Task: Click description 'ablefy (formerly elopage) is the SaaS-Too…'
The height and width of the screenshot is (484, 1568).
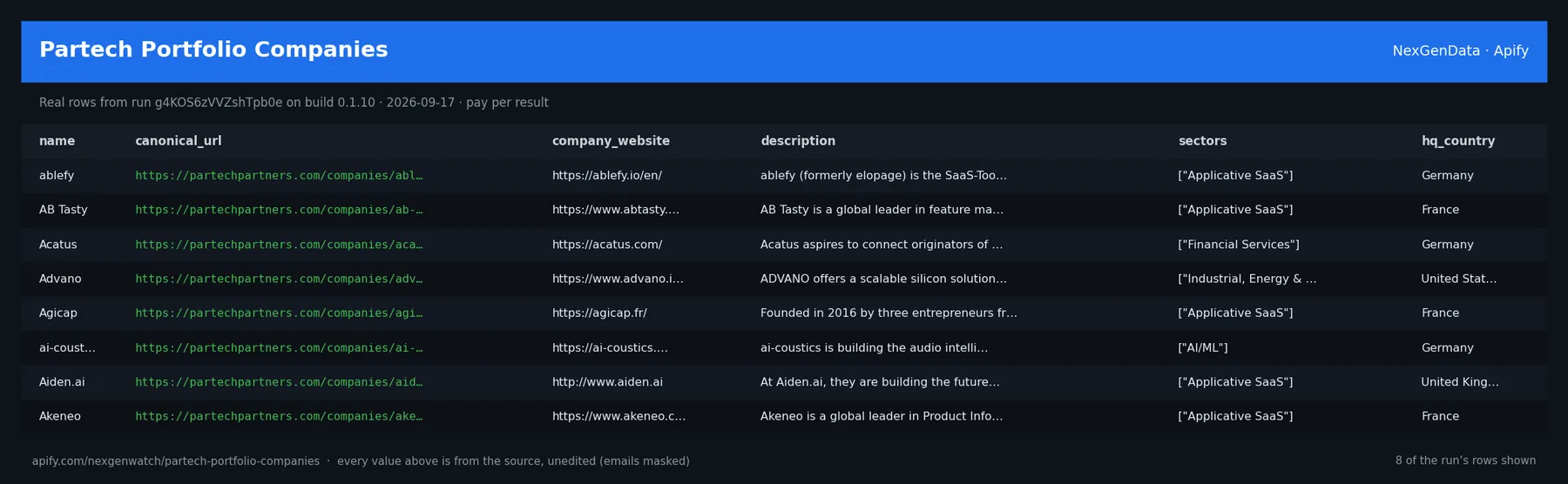Action: [x=883, y=176]
